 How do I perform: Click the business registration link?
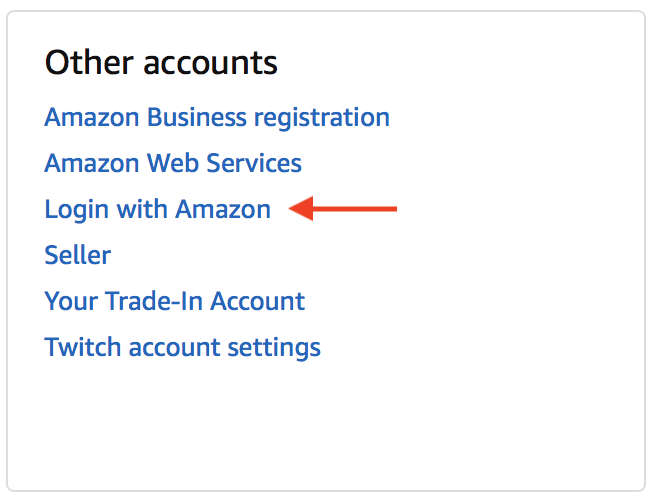(217, 118)
